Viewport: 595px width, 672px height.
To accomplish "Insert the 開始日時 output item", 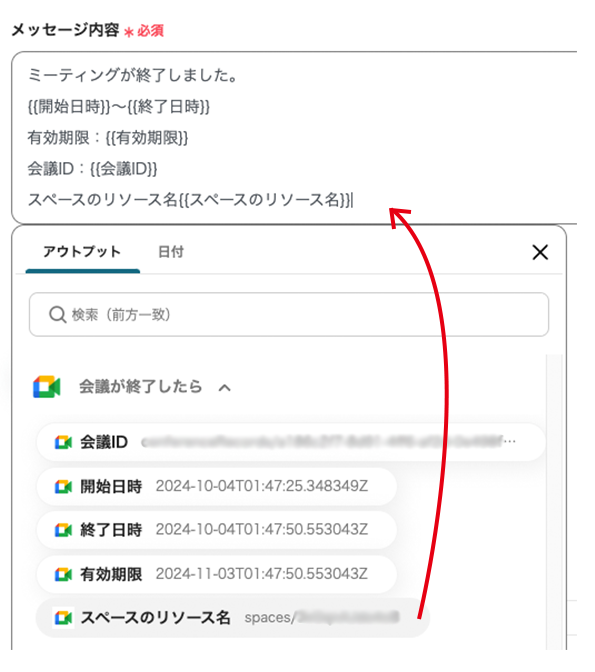I will click(216, 486).
